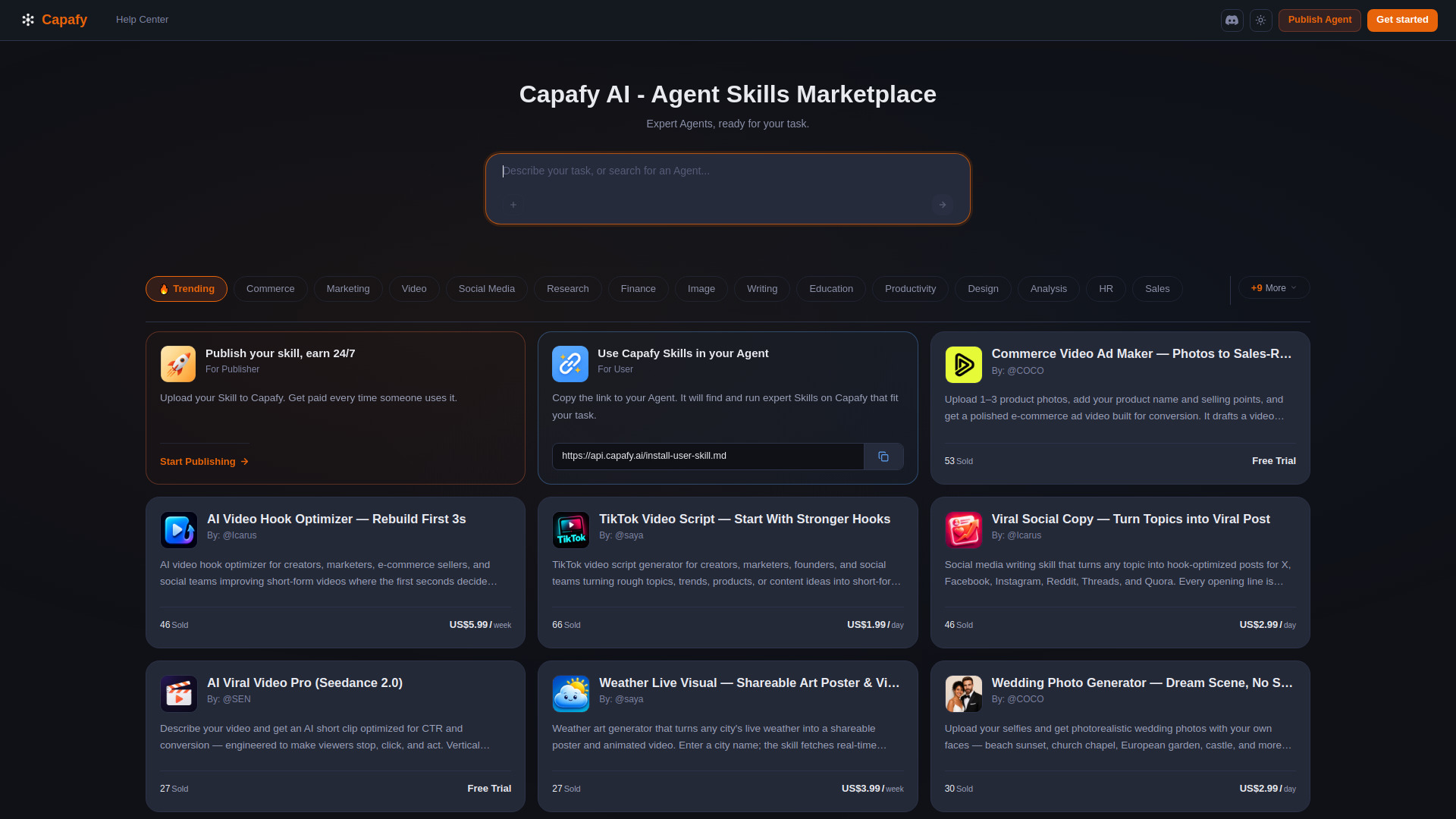Image resolution: width=1456 pixels, height=819 pixels.
Task: Select the Writing category tab
Action: click(x=762, y=289)
